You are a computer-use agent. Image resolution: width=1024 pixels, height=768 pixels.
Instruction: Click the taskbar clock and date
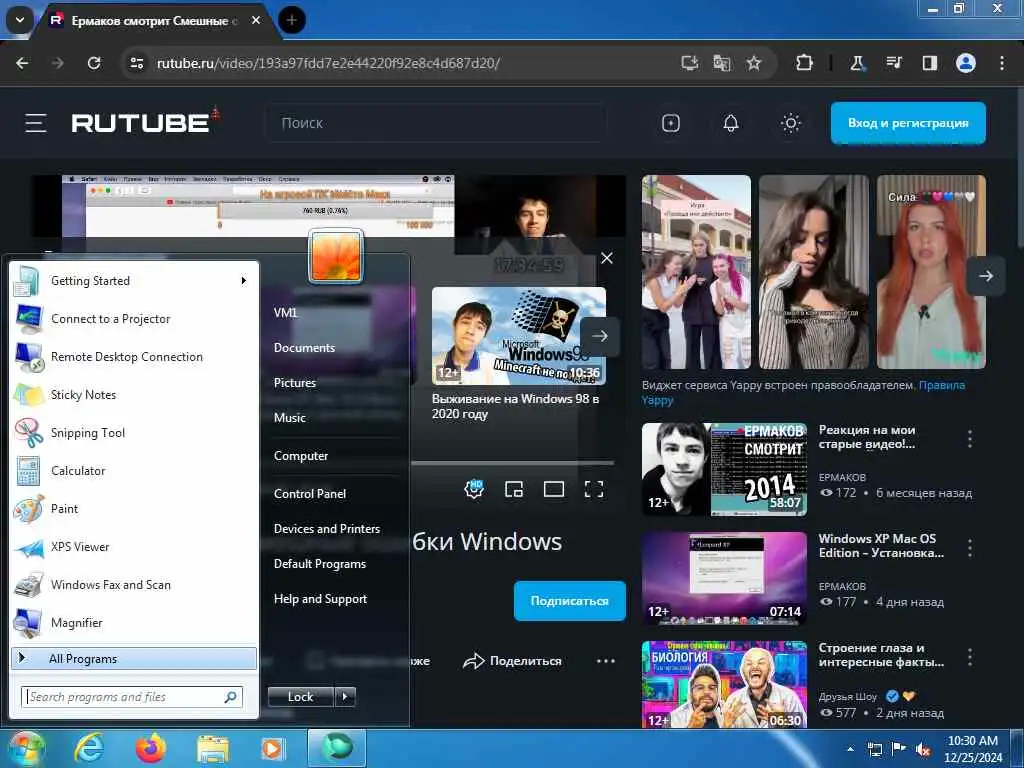click(972, 749)
